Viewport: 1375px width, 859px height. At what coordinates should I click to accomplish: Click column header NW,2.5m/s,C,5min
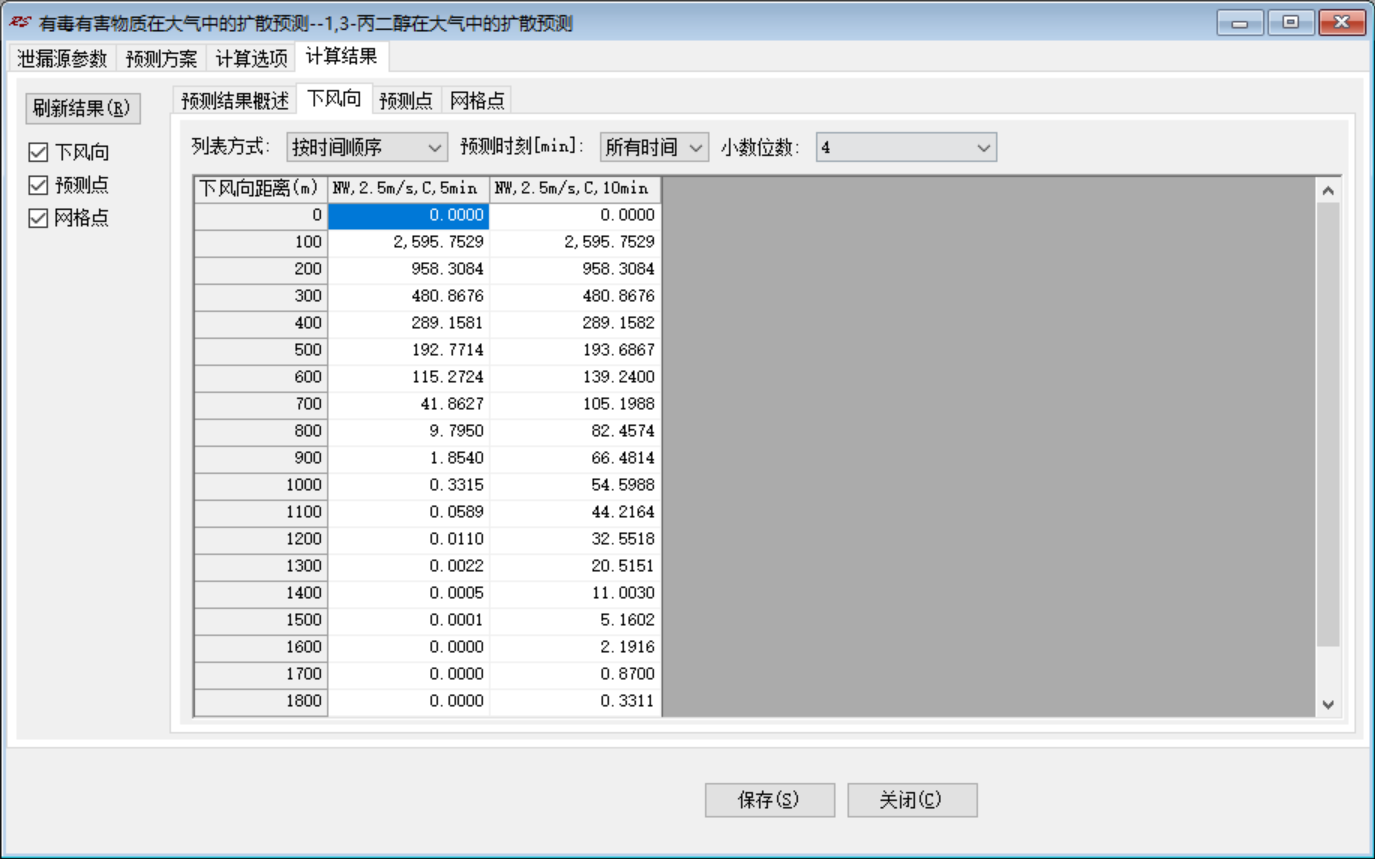point(409,188)
